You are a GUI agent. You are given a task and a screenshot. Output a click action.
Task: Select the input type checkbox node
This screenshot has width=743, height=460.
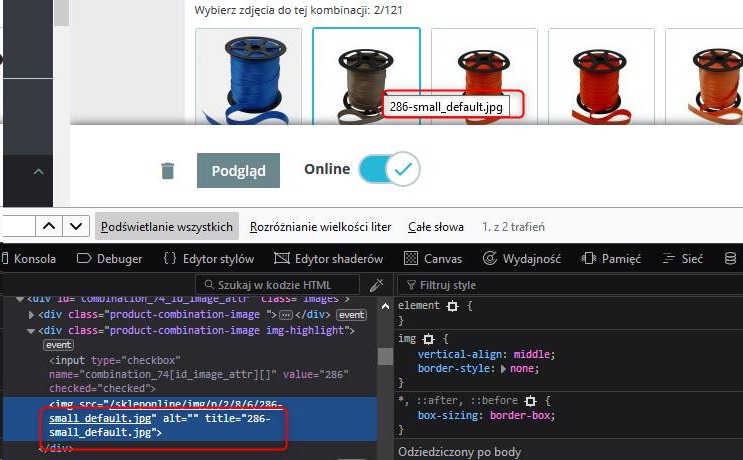(x=199, y=374)
